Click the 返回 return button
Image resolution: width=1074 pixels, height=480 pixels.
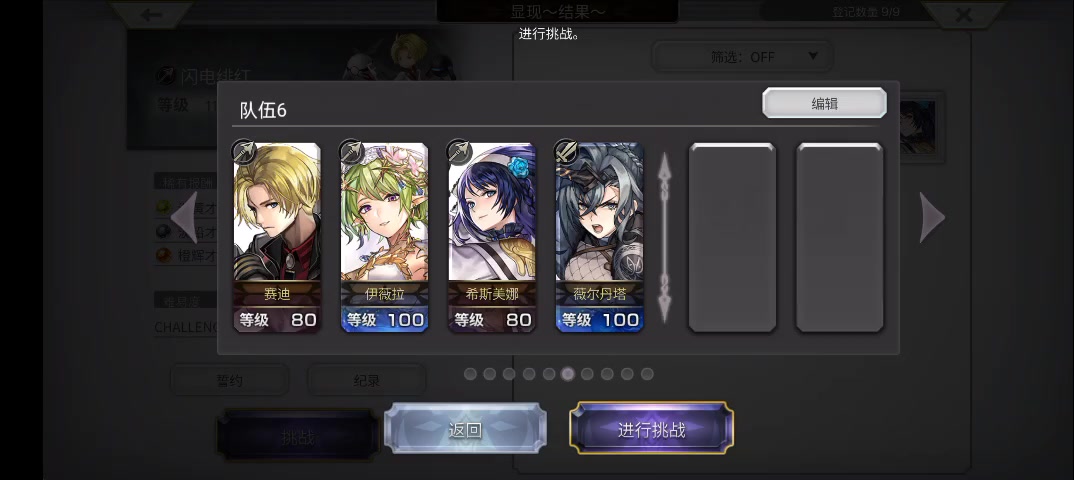[x=465, y=429]
